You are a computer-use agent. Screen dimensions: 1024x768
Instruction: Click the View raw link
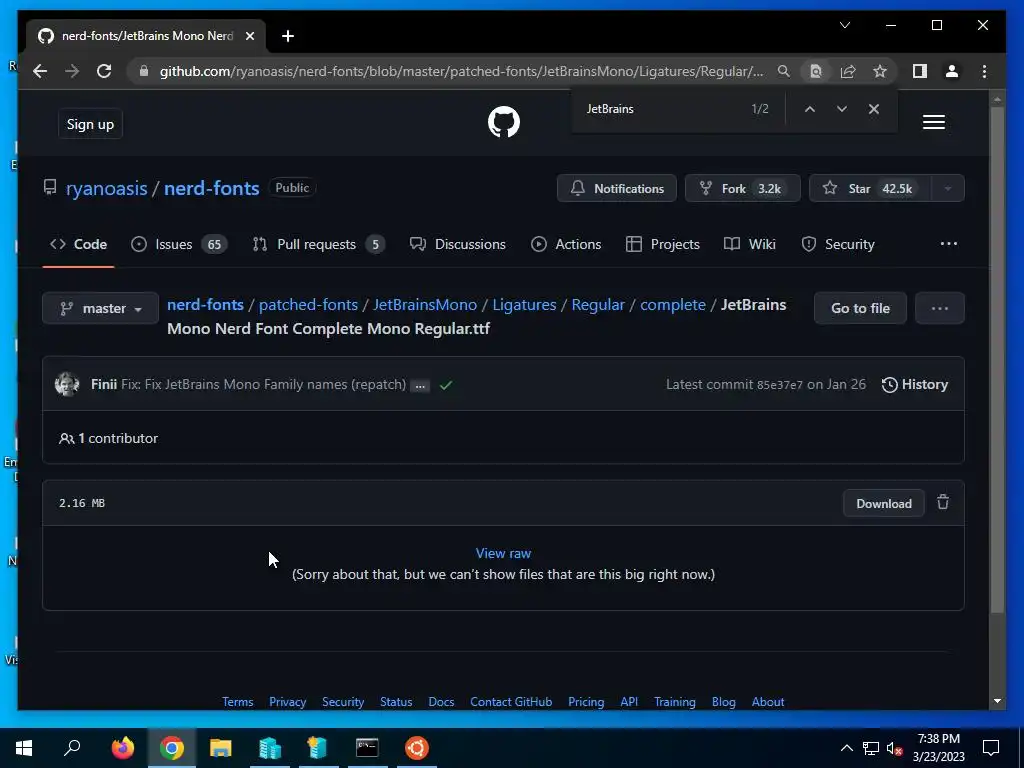504,553
